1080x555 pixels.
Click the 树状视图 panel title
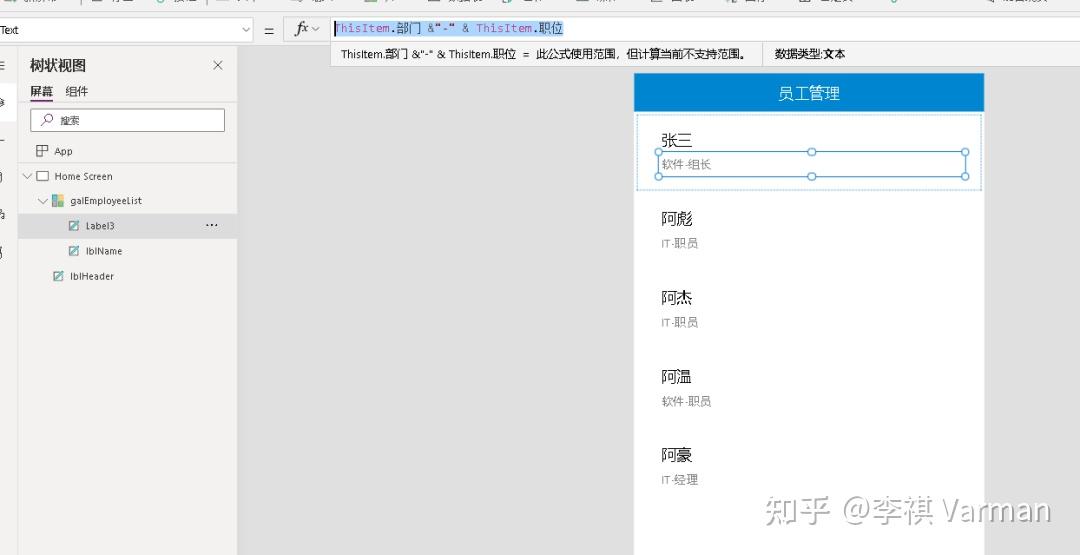(58, 65)
